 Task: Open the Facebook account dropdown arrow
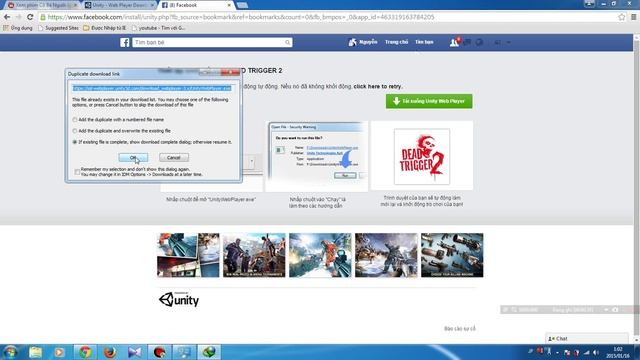[509, 42]
